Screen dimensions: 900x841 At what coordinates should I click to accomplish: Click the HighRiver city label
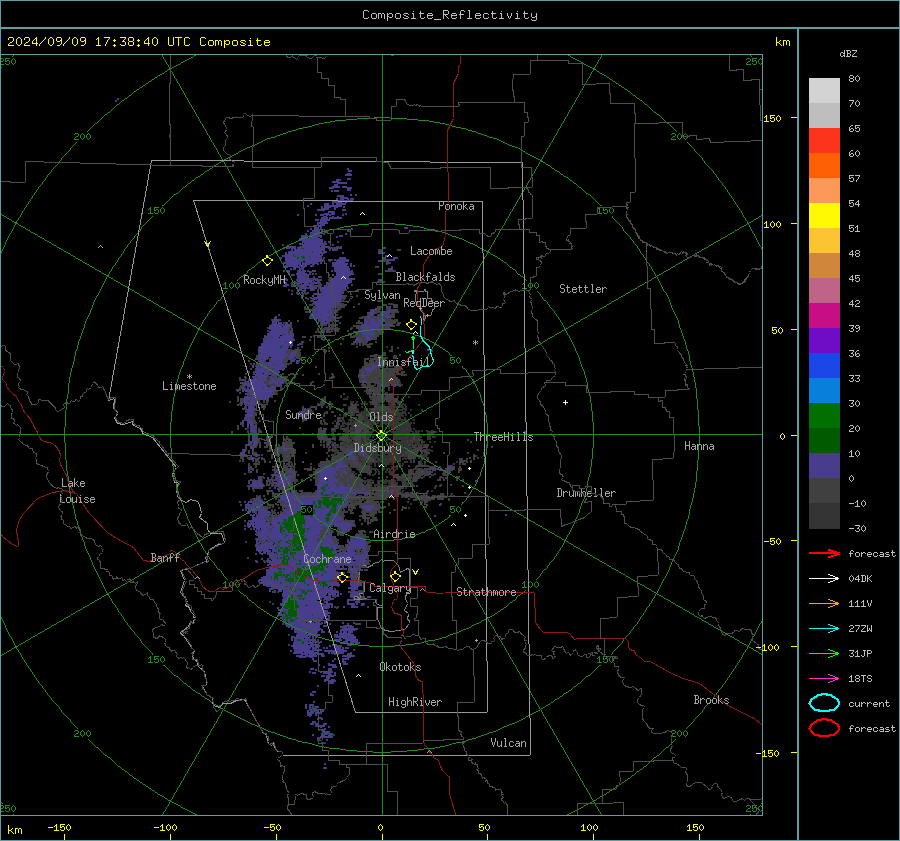pyautogui.click(x=415, y=703)
